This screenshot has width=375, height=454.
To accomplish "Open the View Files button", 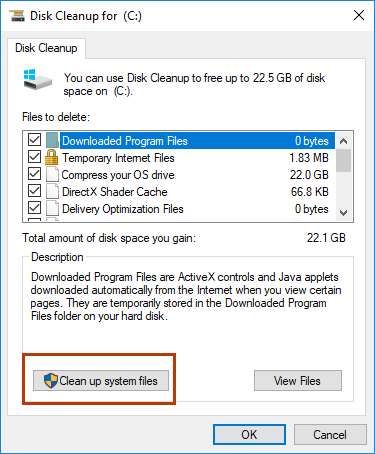I will pyautogui.click(x=298, y=381).
